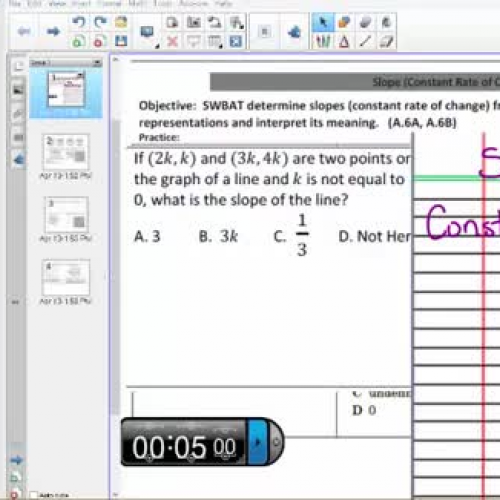The image size is (500, 500).
Task: Open dropdown arrow on view screens icon
Action: coord(157,46)
